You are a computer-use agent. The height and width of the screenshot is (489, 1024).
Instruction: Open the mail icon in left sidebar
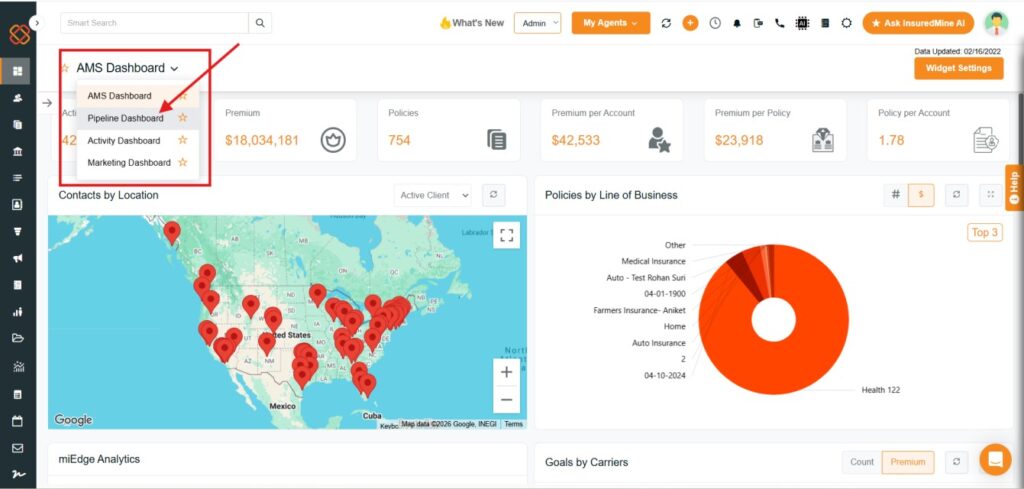pos(18,449)
